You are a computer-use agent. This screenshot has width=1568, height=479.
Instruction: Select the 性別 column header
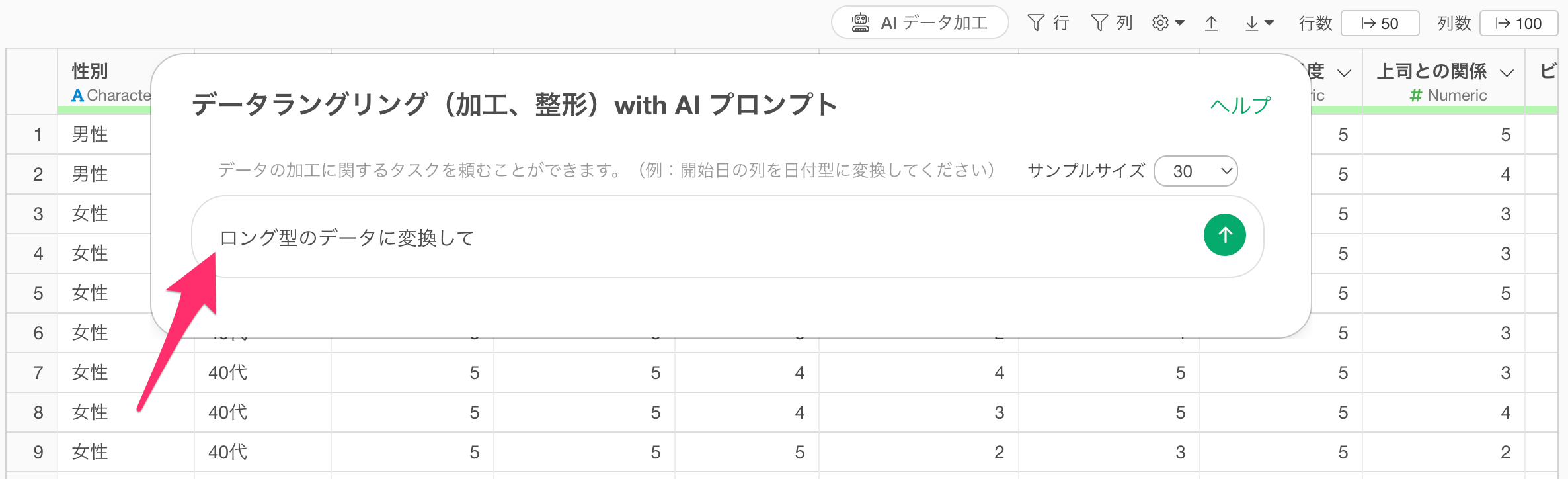(x=90, y=71)
